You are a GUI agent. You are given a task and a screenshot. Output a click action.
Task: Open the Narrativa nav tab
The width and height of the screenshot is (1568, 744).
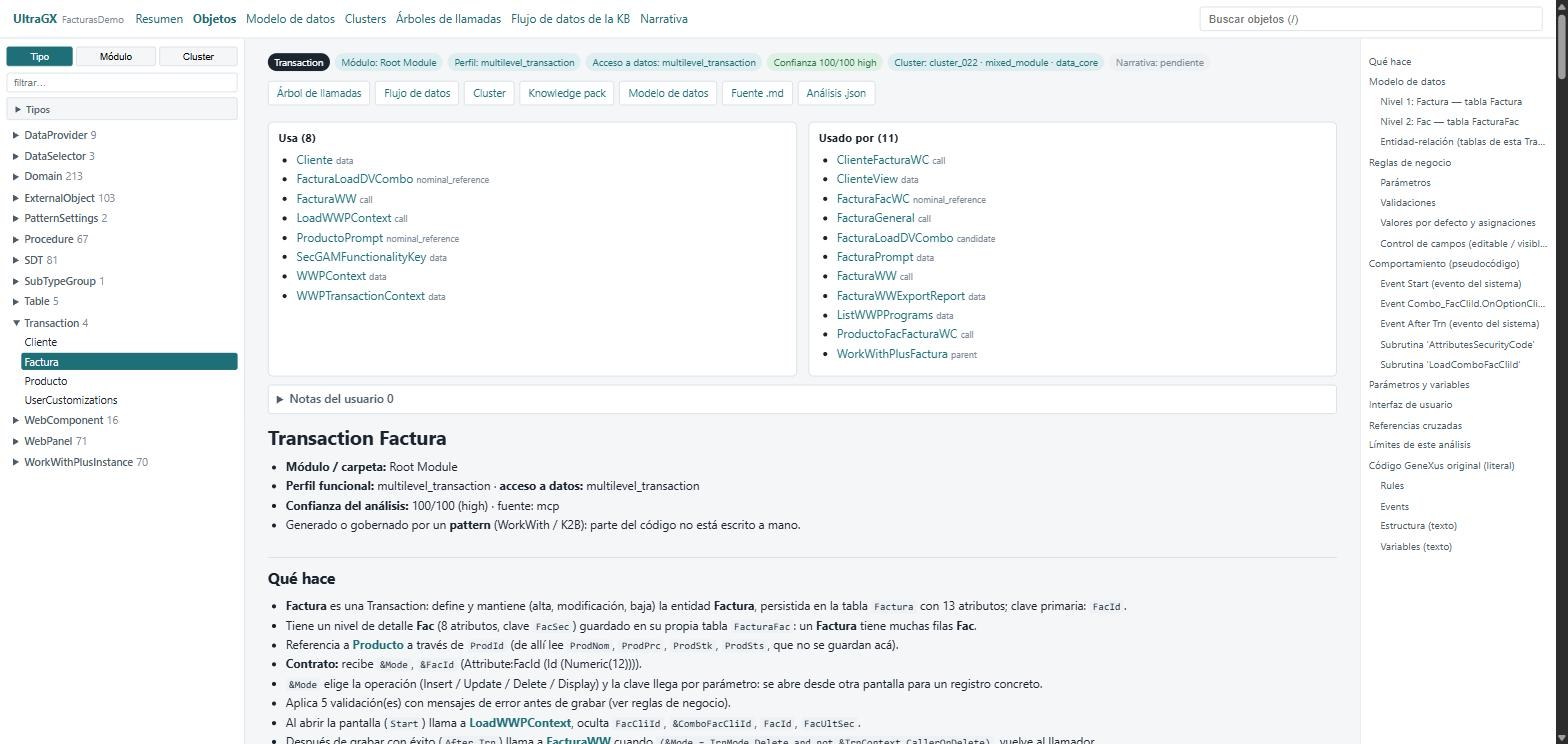tap(664, 19)
